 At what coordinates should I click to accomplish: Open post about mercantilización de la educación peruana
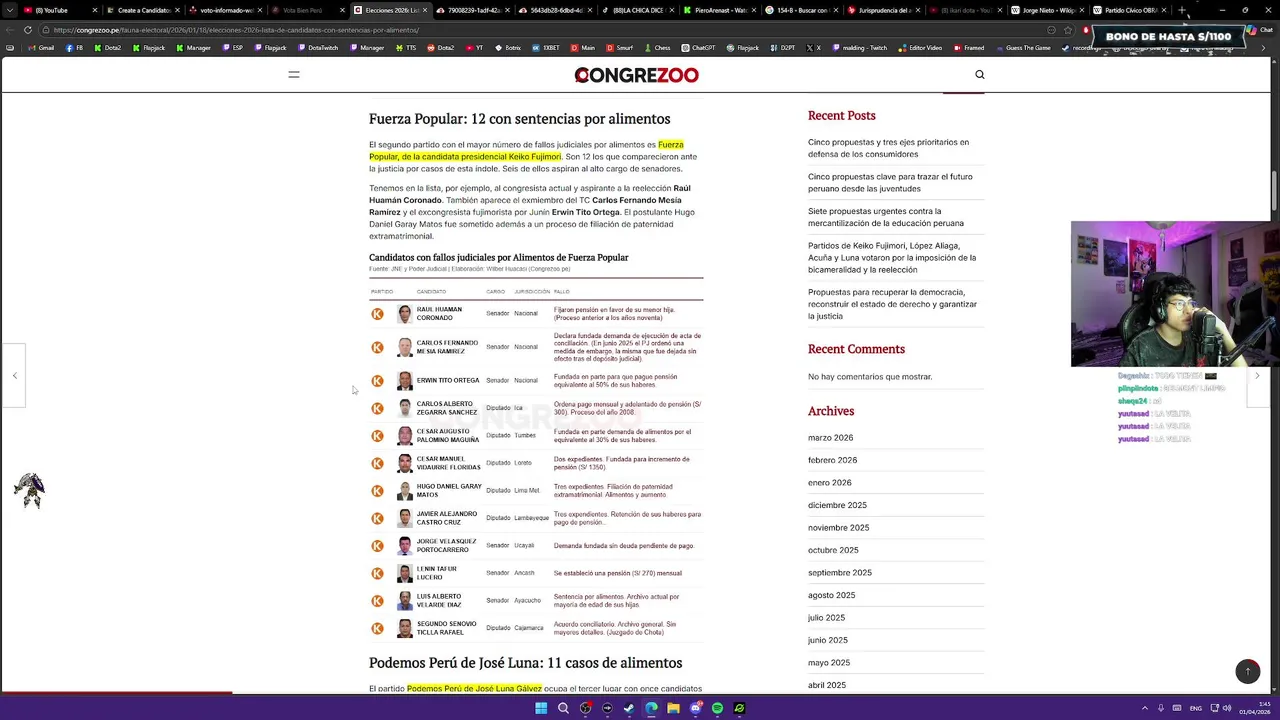coord(886,217)
